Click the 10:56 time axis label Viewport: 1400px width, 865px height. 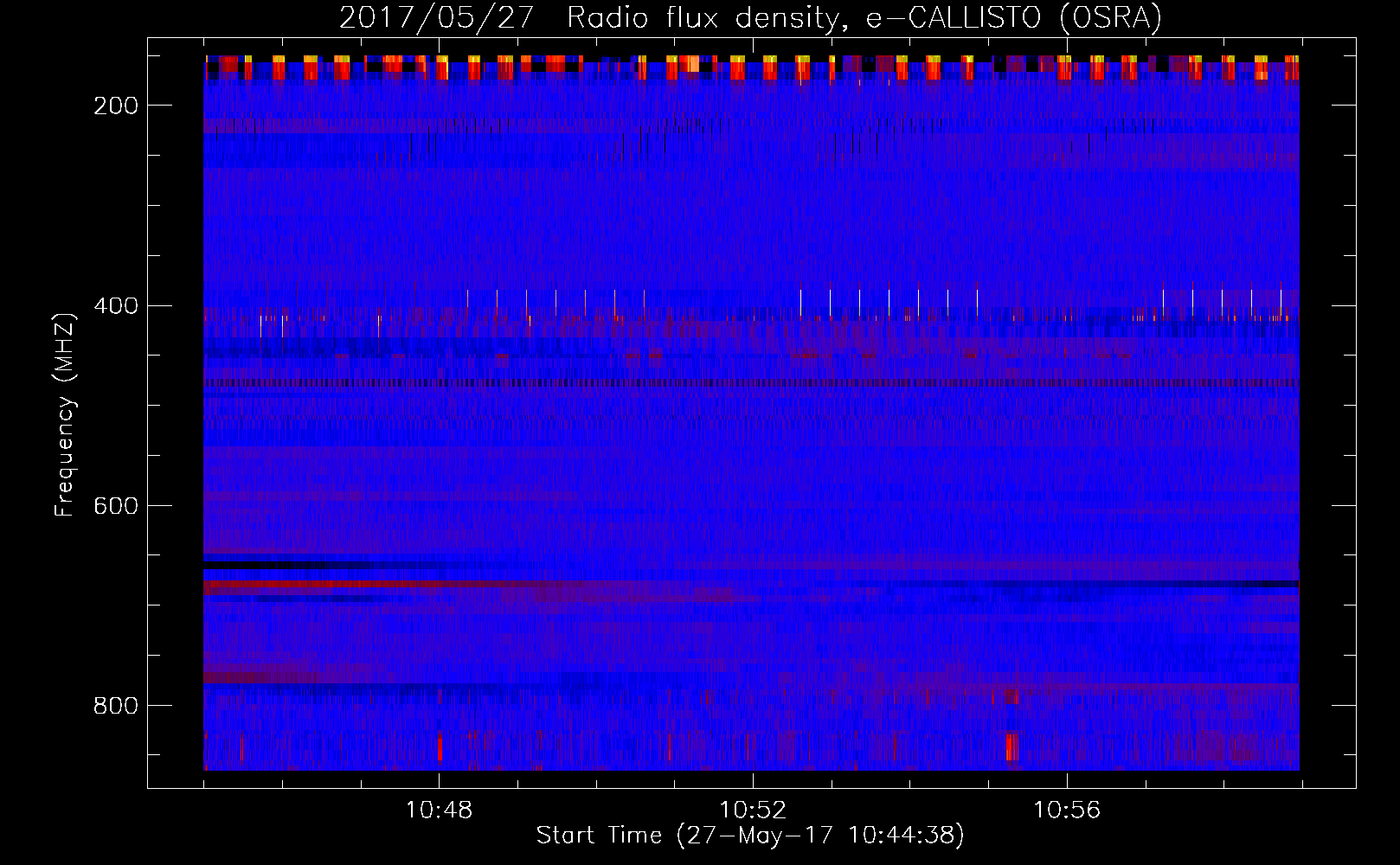tap(1067, 810)
